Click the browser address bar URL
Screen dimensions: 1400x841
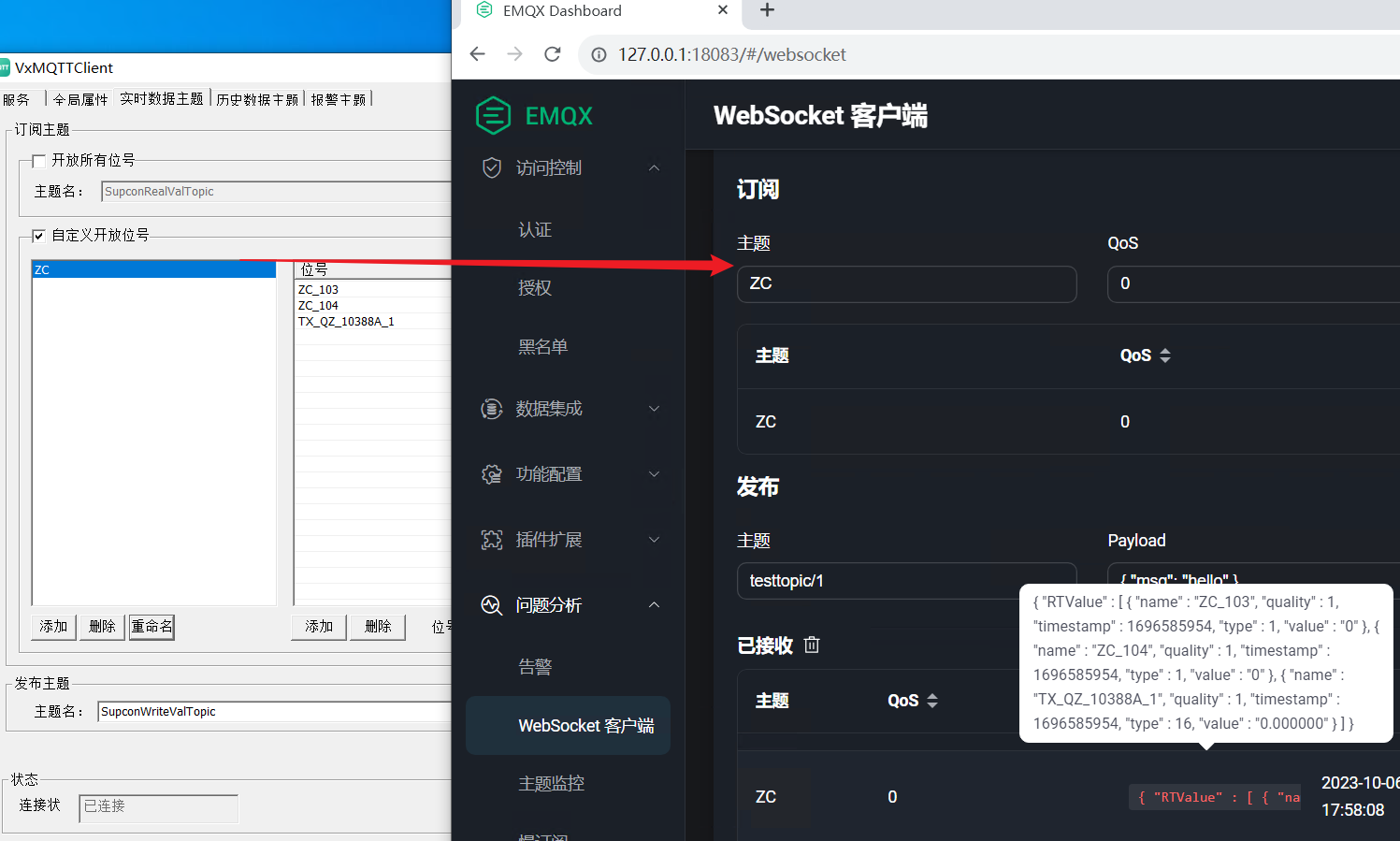(732, 55)
